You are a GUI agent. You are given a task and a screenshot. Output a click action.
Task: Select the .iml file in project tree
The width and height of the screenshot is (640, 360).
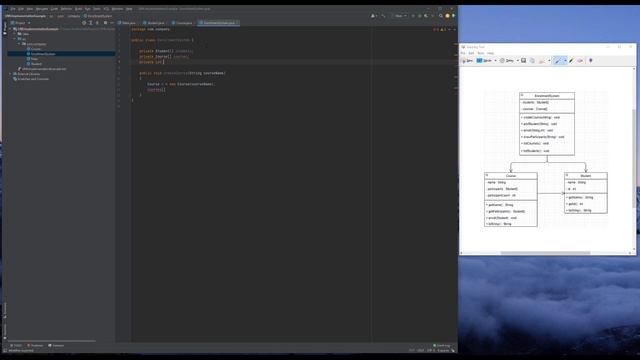click(x=41, y=69)
